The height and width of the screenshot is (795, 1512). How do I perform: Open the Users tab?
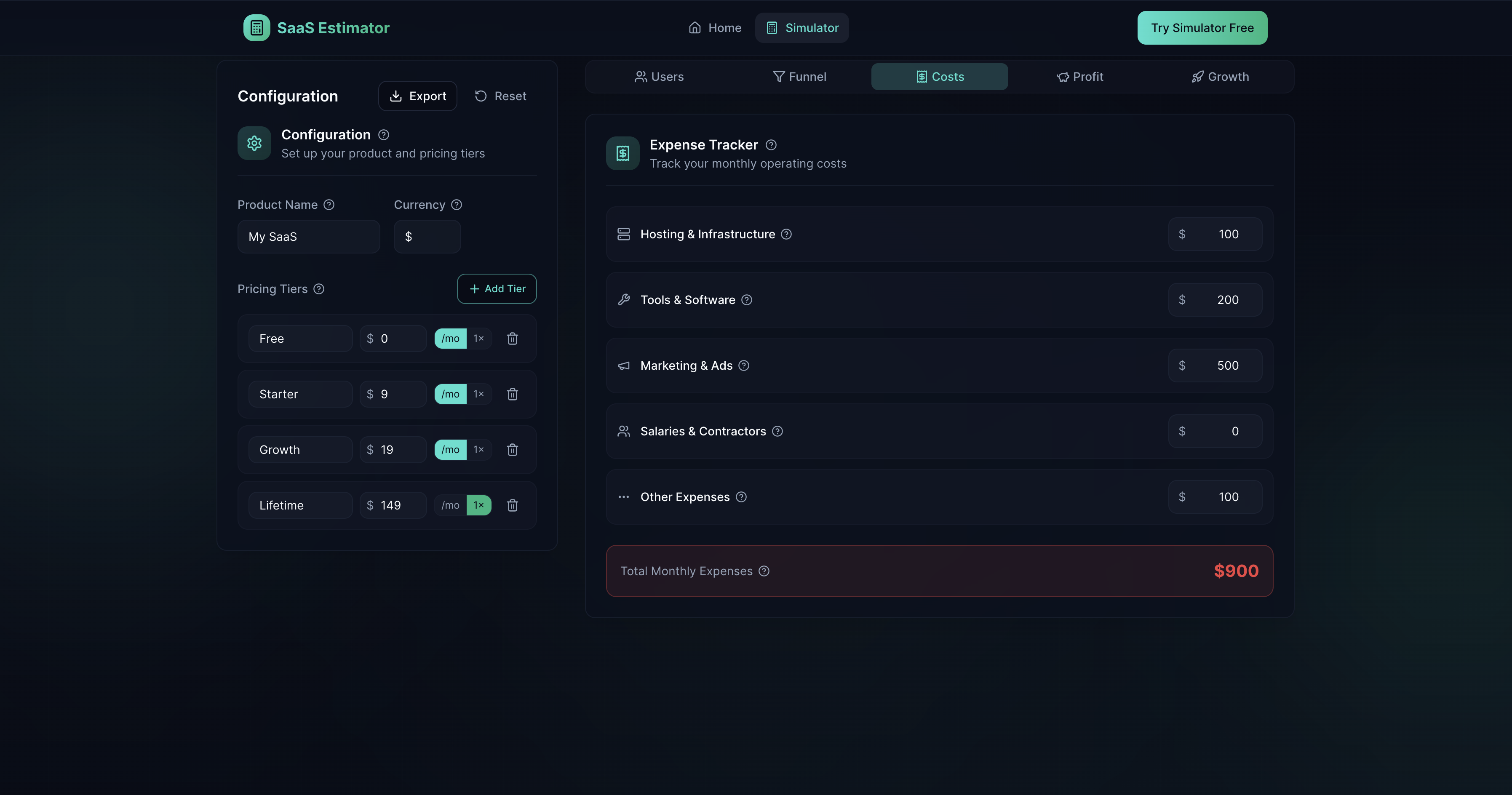pos(659,76)
